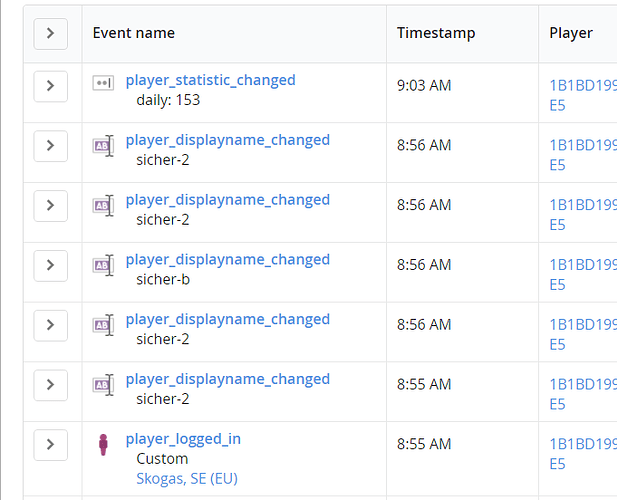Image resolution: width=617 pixels, height=500 pixels.
Task: Expand the player_statistic_changed row
Action: click(50, 86)
